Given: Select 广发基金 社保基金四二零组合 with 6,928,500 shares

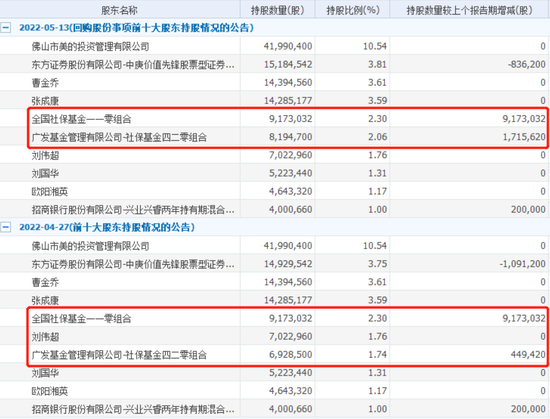Looking at the screenshot, I should [119, 355].
